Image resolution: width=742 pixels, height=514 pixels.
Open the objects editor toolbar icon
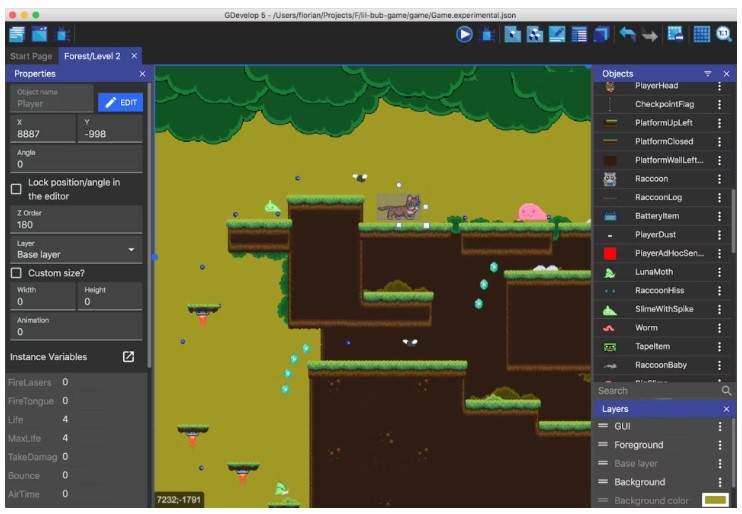click(512, 34)
